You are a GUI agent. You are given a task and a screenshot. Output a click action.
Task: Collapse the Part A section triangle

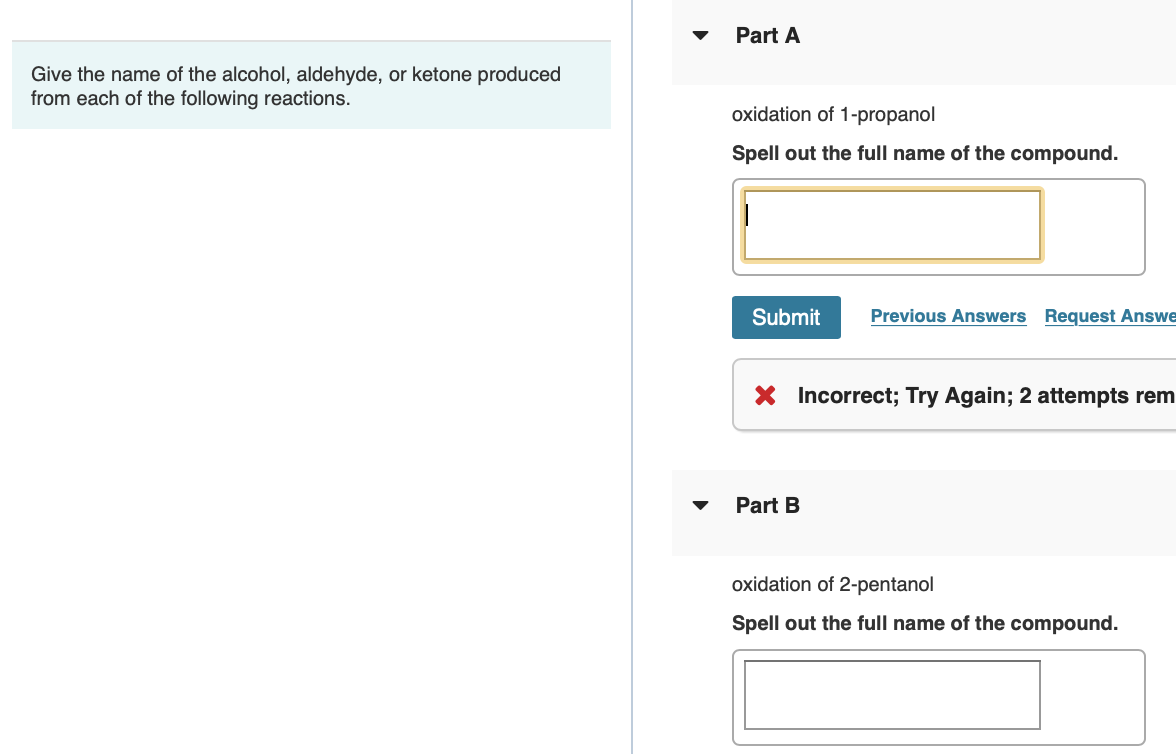(x=701, y=36)
